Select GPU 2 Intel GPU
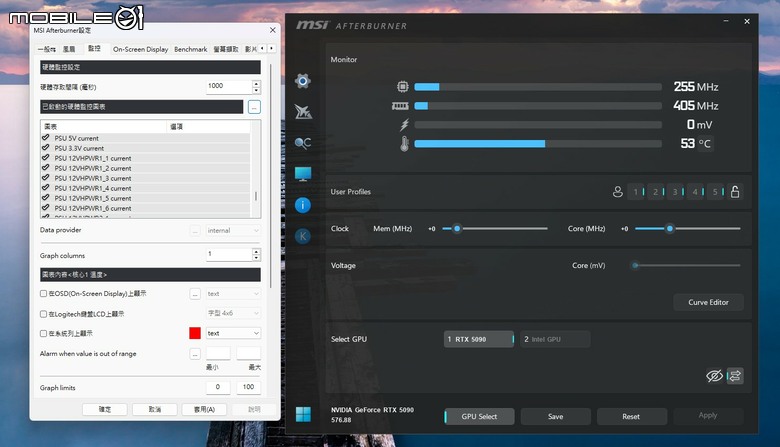 click(x=555, y=339)
